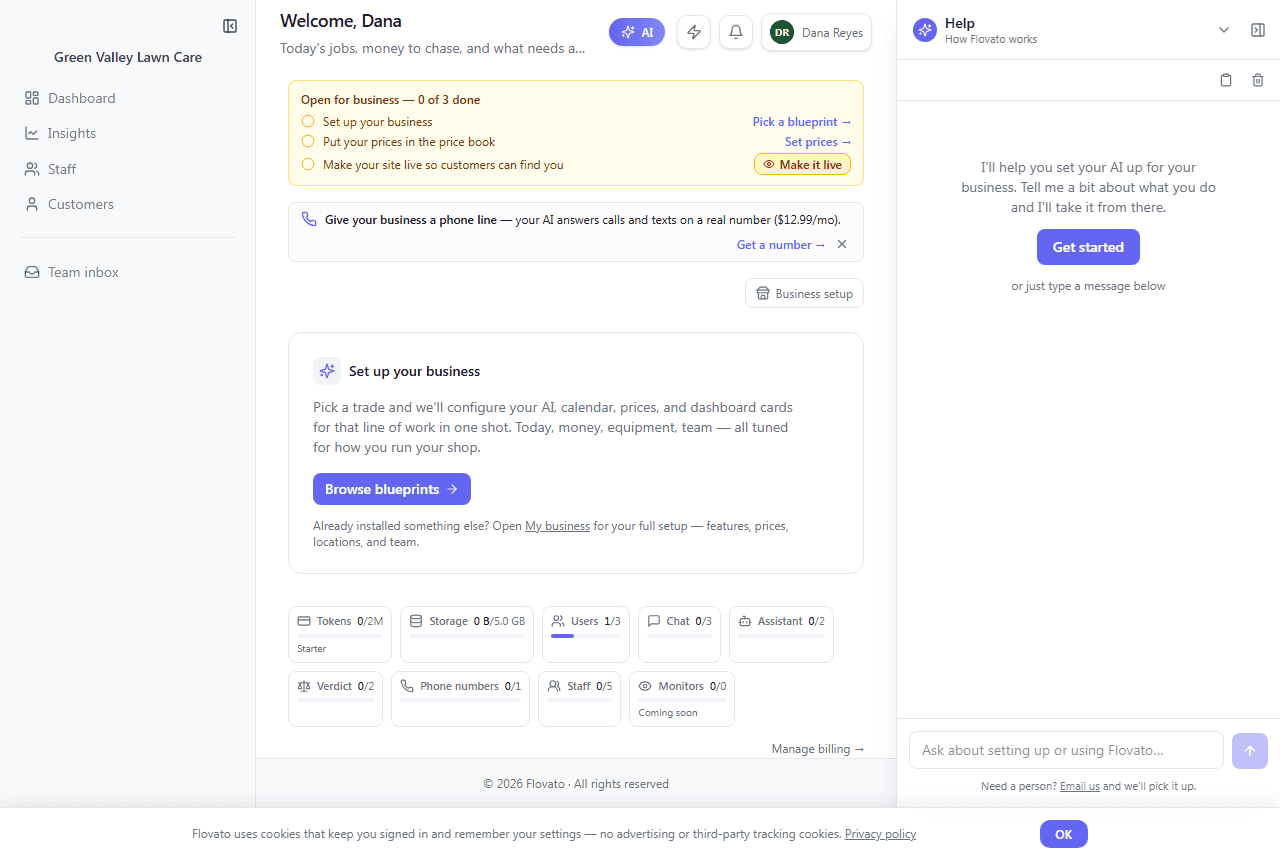Toggle the AI assistant button
Viewport: 1280px width, 860px height.
pyautogui.click(x=637, y=32)
